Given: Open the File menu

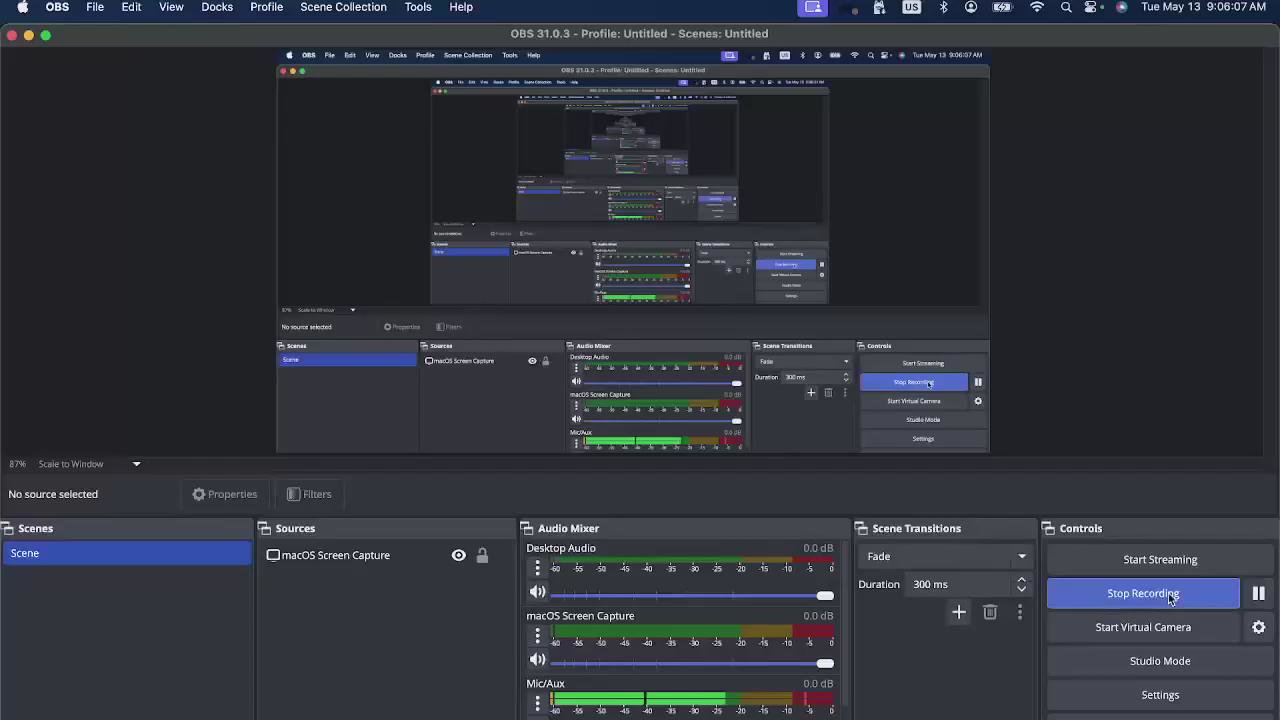Looking at the screenshot, I should [95, 7].
